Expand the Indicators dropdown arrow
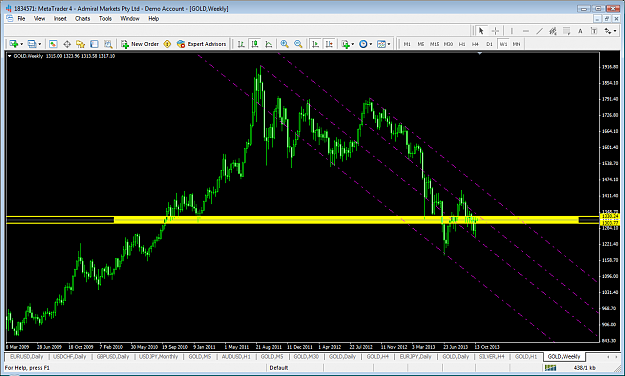This screenshot has height=376, width=625. [353, 44]
